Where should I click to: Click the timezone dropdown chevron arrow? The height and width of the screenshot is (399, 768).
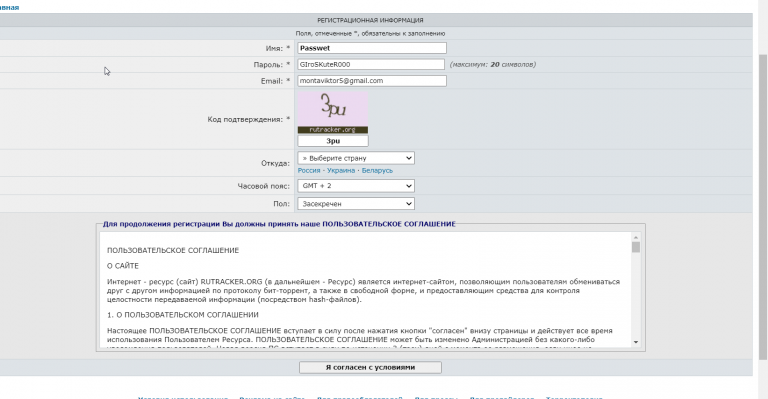tap(408, 186)
